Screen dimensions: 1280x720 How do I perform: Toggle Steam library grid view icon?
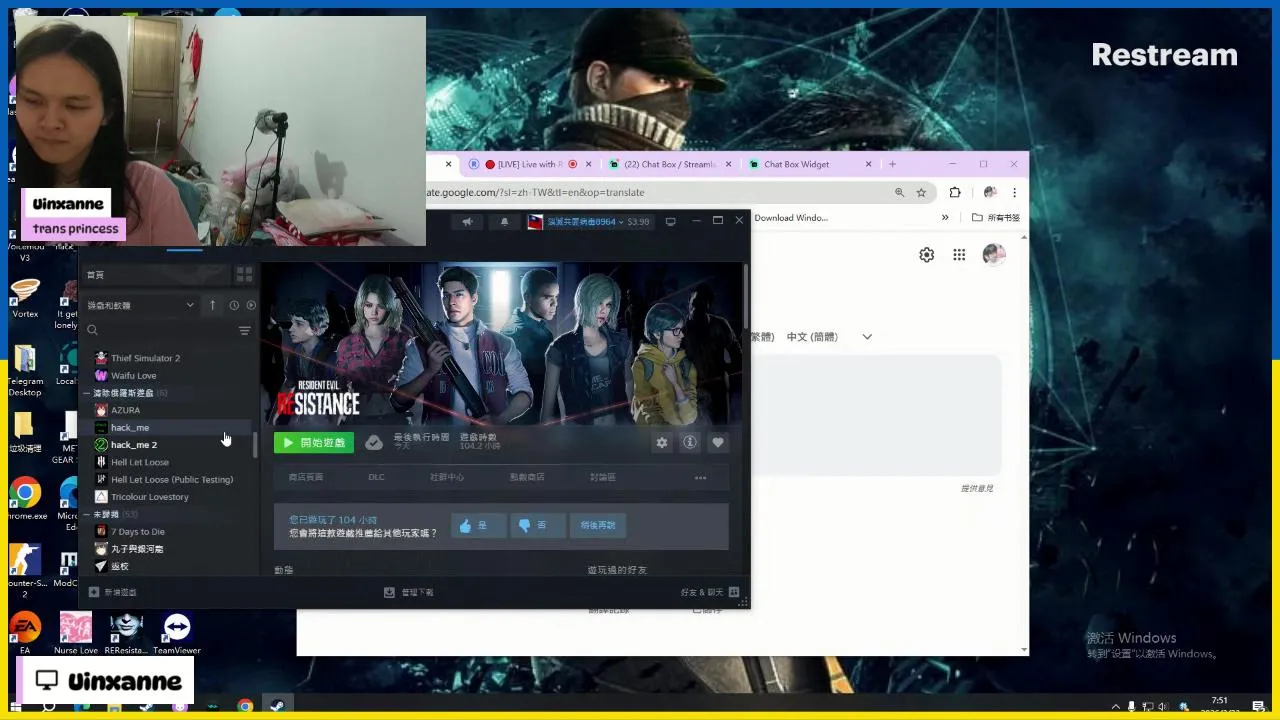pos(244,274)
